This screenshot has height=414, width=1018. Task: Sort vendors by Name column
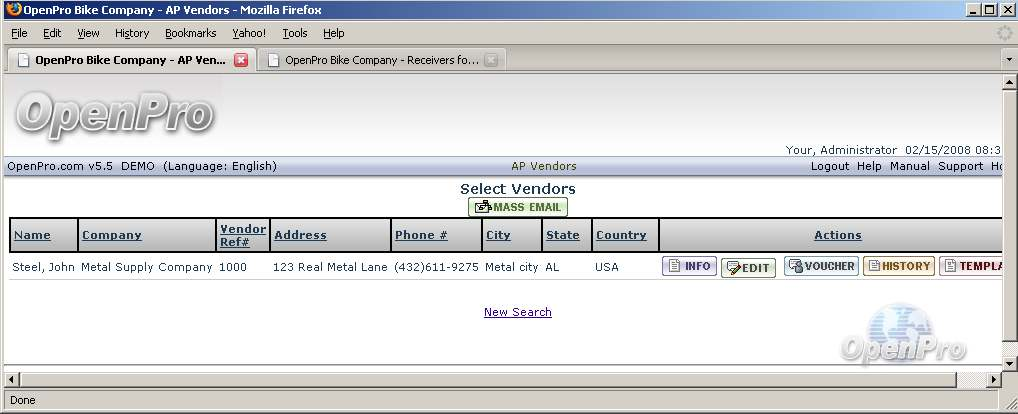click(32, 235)
